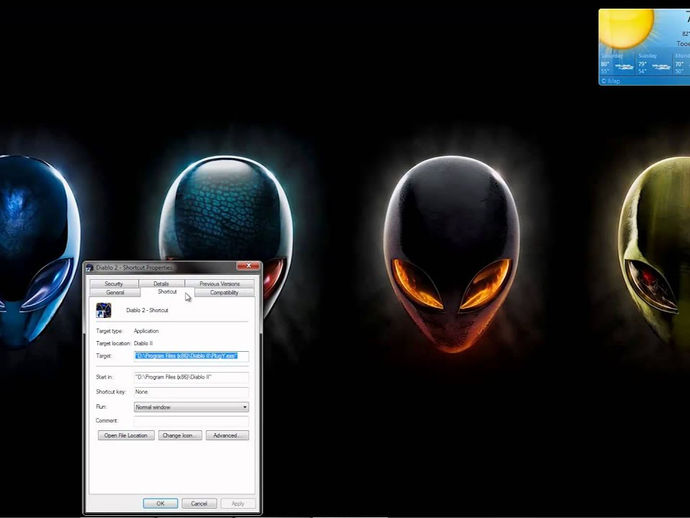Click the Saturday forecast in weather gadget
690x518 pixels.
(x=617, y=63)
